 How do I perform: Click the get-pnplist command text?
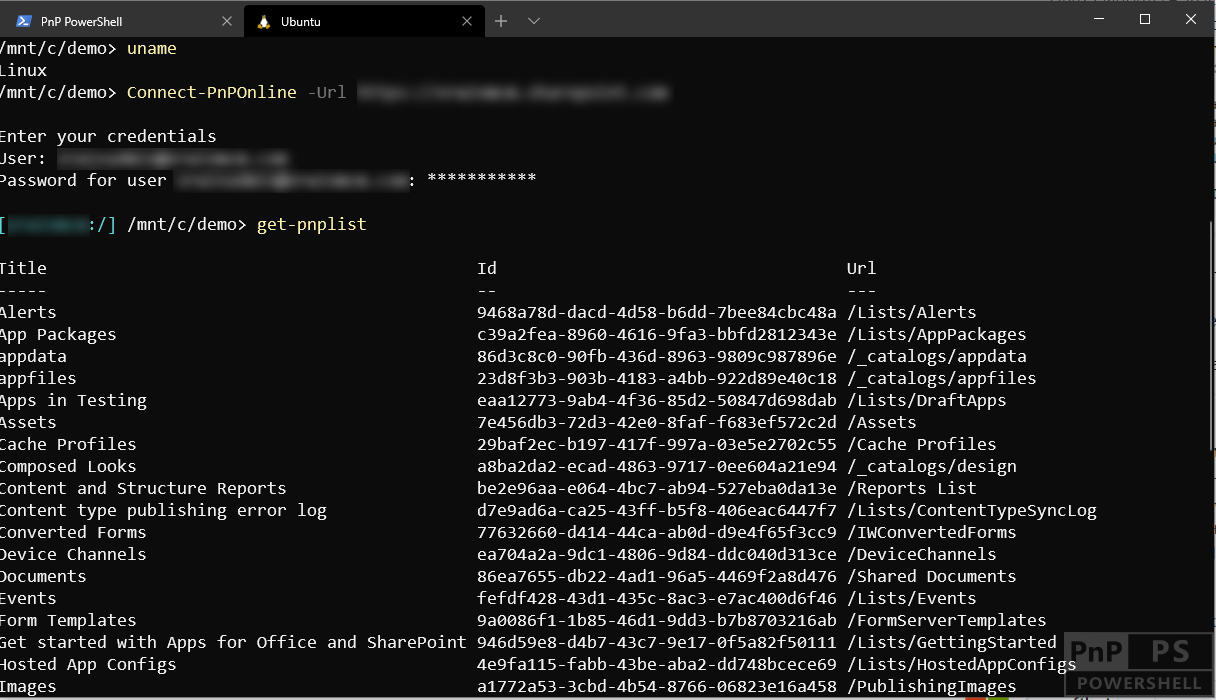pos(311,224)
